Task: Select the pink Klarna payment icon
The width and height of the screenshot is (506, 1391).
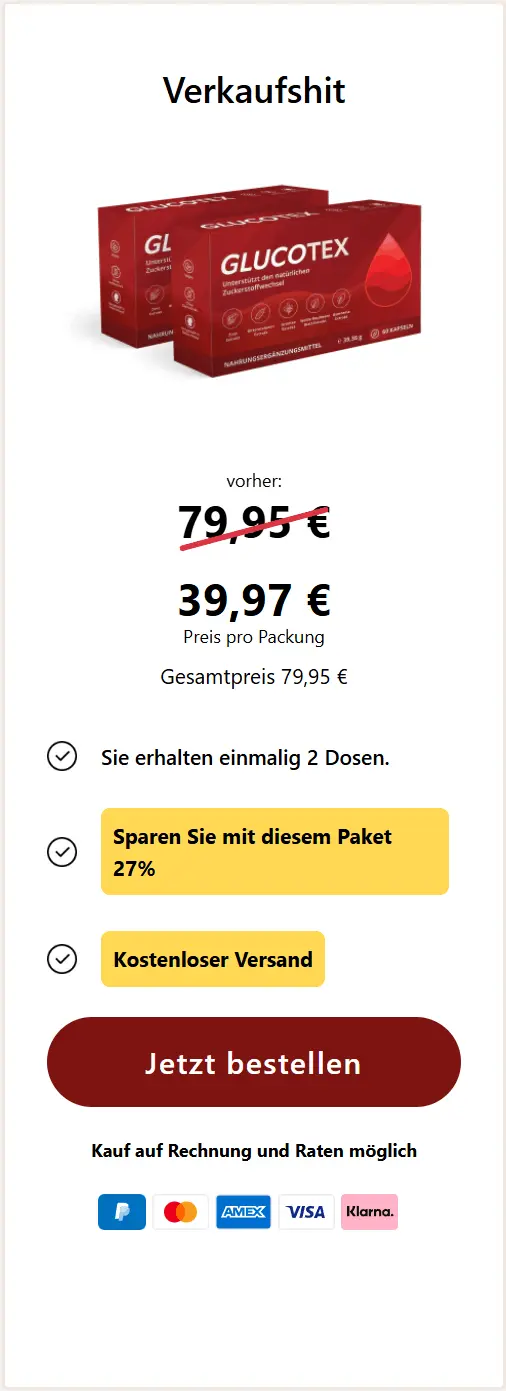Action: pos(369,1212)
